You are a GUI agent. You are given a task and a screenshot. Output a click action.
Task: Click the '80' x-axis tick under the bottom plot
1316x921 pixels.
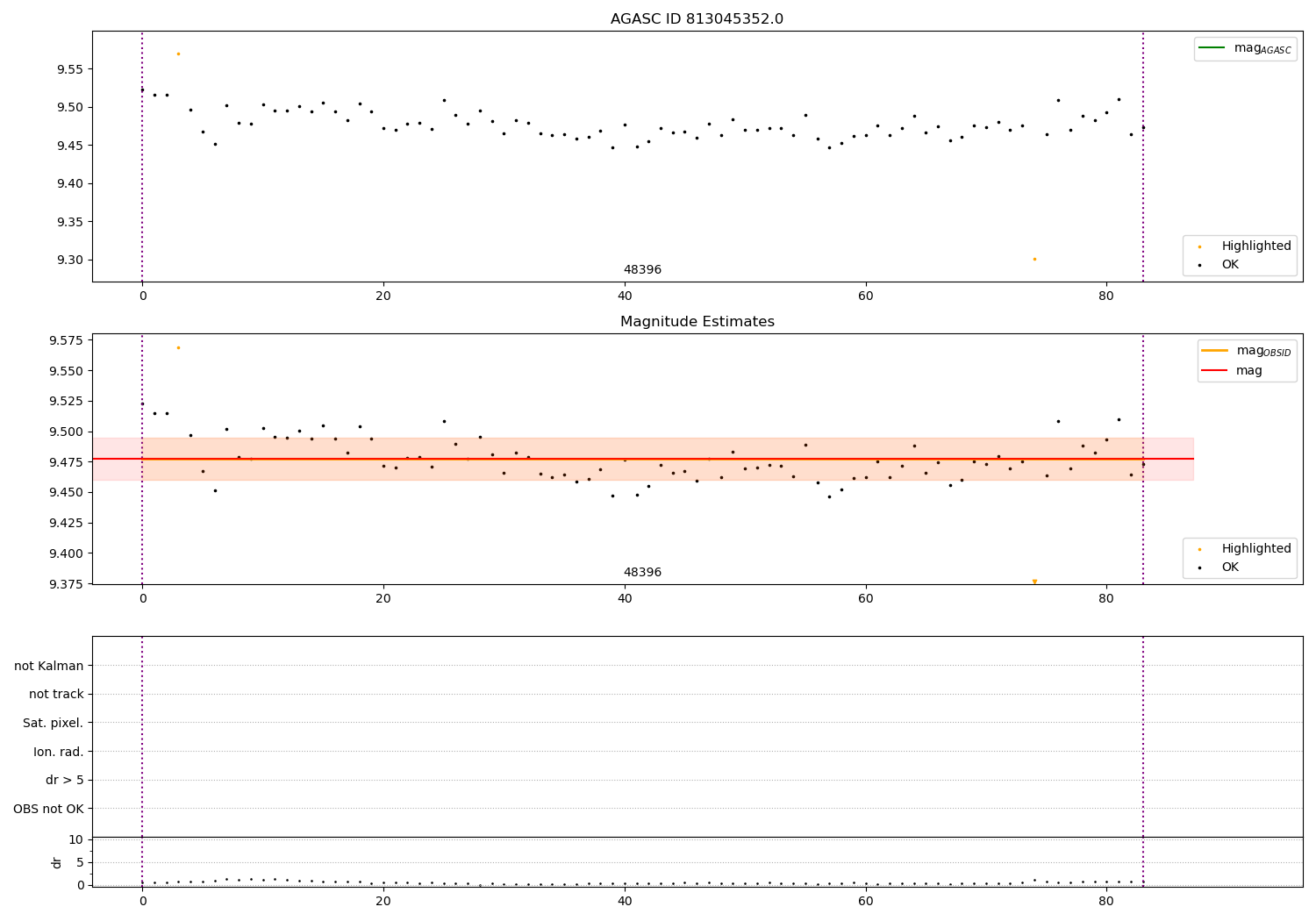point(1106,901)
